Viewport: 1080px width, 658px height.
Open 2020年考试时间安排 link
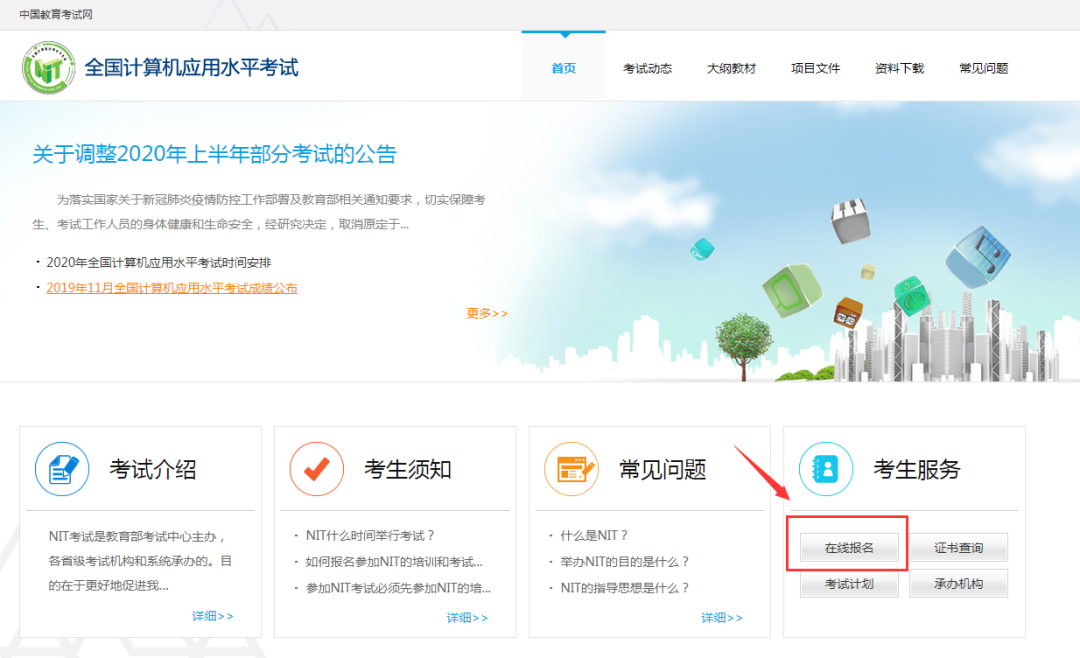pyautogui.click(x=158, y=262)
